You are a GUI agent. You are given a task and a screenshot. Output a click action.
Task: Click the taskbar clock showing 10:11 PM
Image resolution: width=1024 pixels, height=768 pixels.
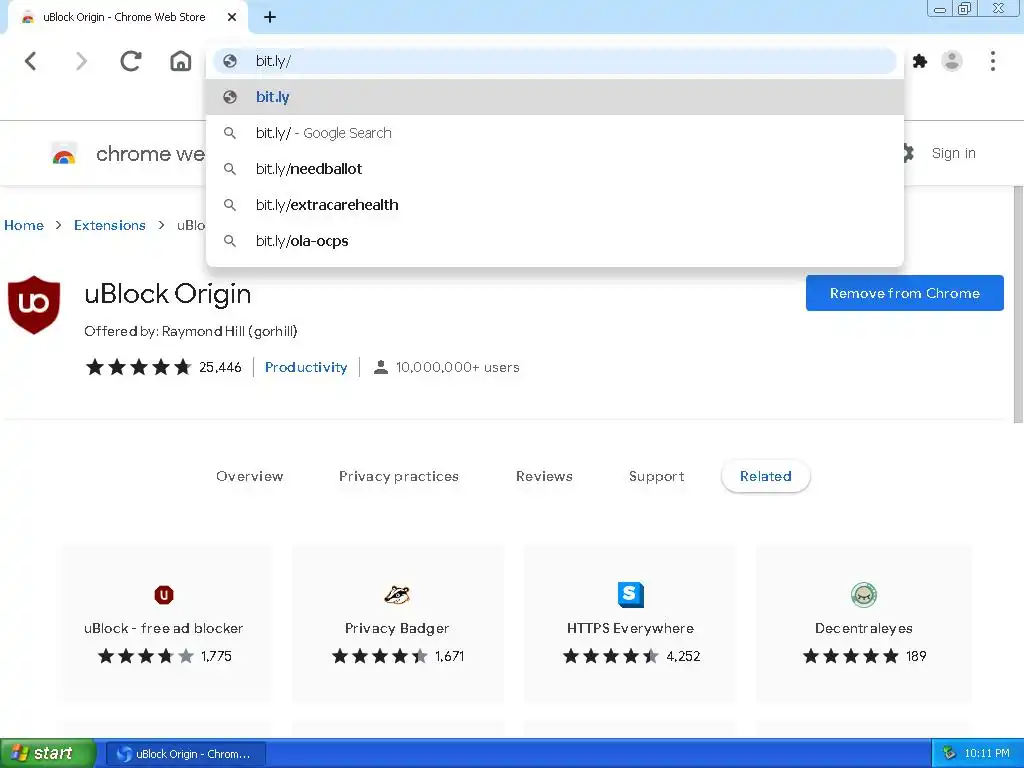pos(987,754)
